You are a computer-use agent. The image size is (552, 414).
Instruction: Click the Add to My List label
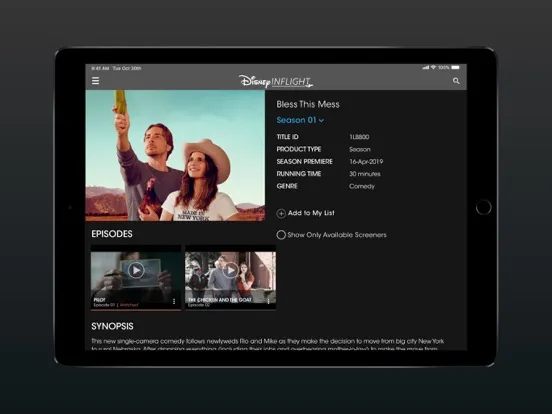[311, 213]
